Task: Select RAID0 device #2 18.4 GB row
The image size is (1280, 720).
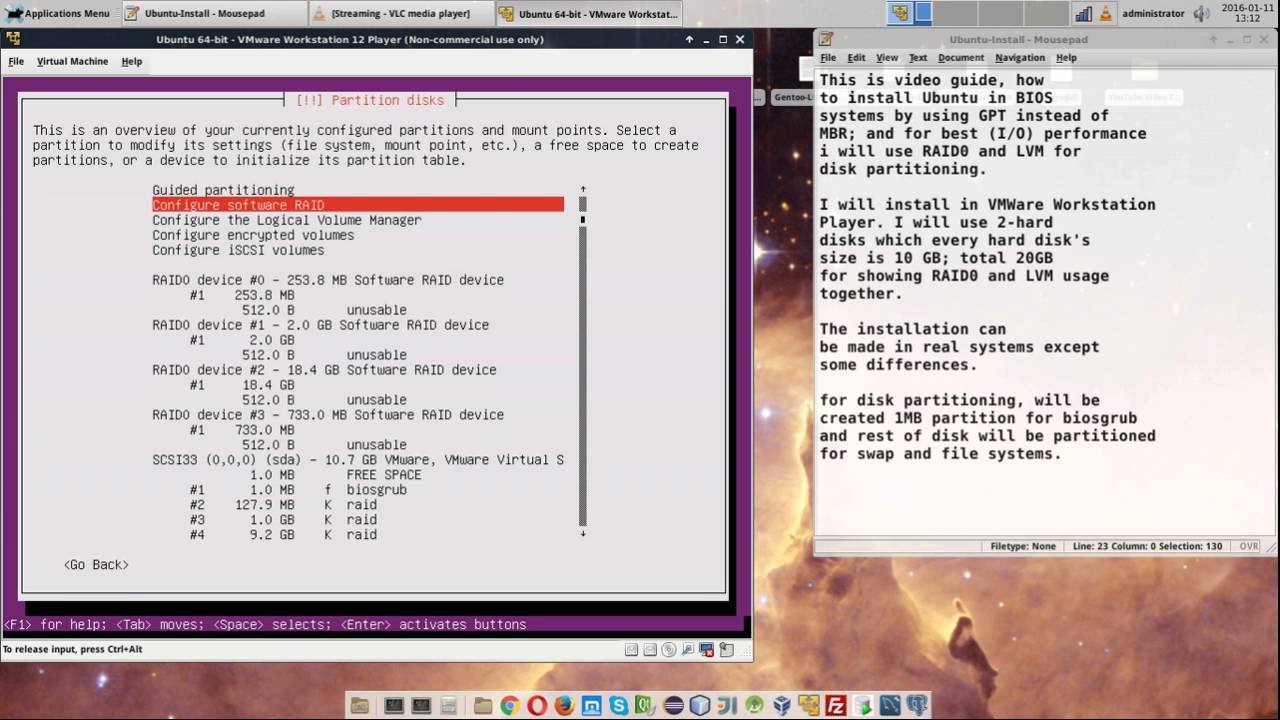Action: point(324,370)
